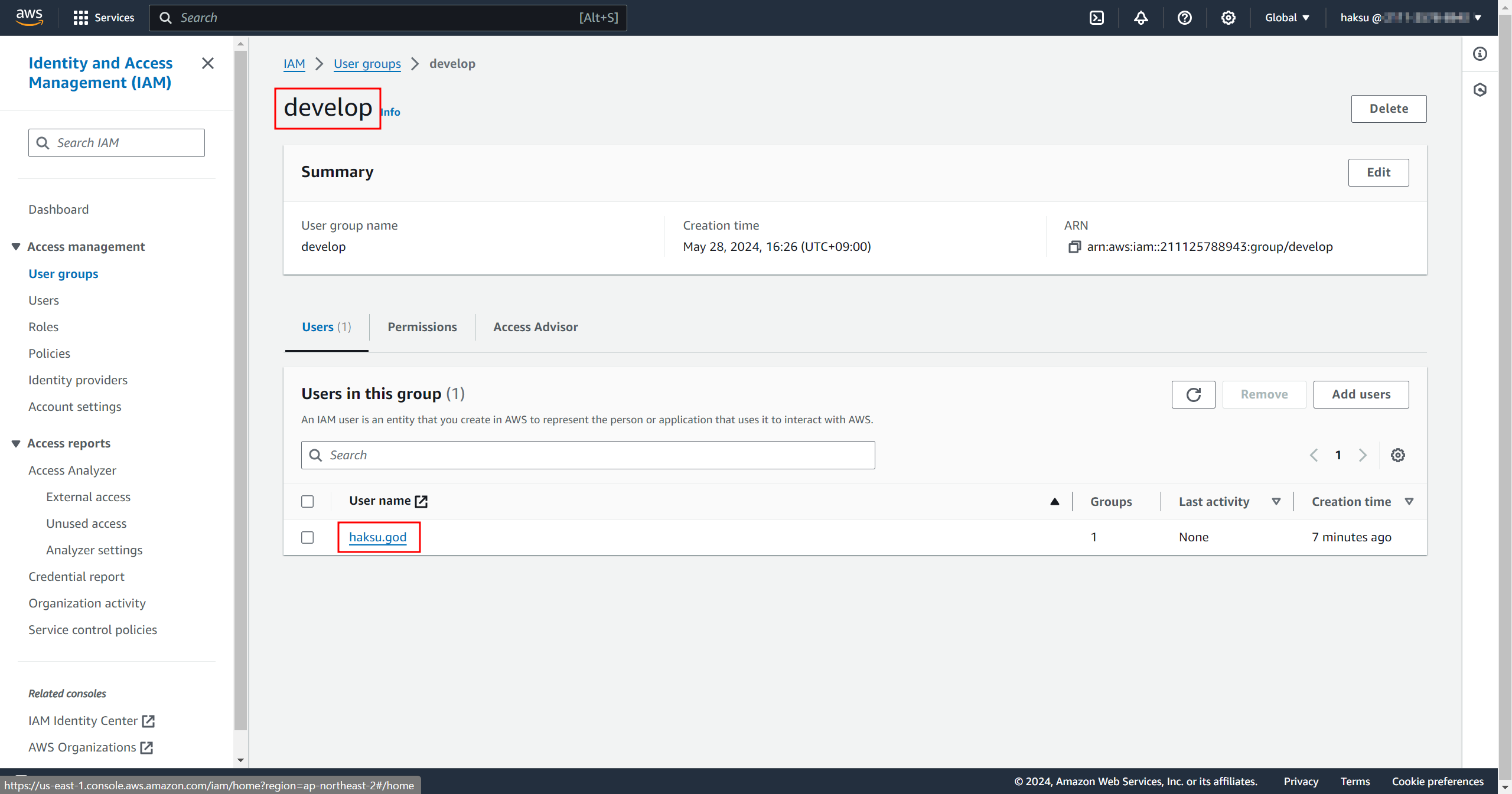The height and width of the screenshot is (794, 1512).
Task: Click the sidebar vertical scrollbar
Action: click(x=240, y=390)
